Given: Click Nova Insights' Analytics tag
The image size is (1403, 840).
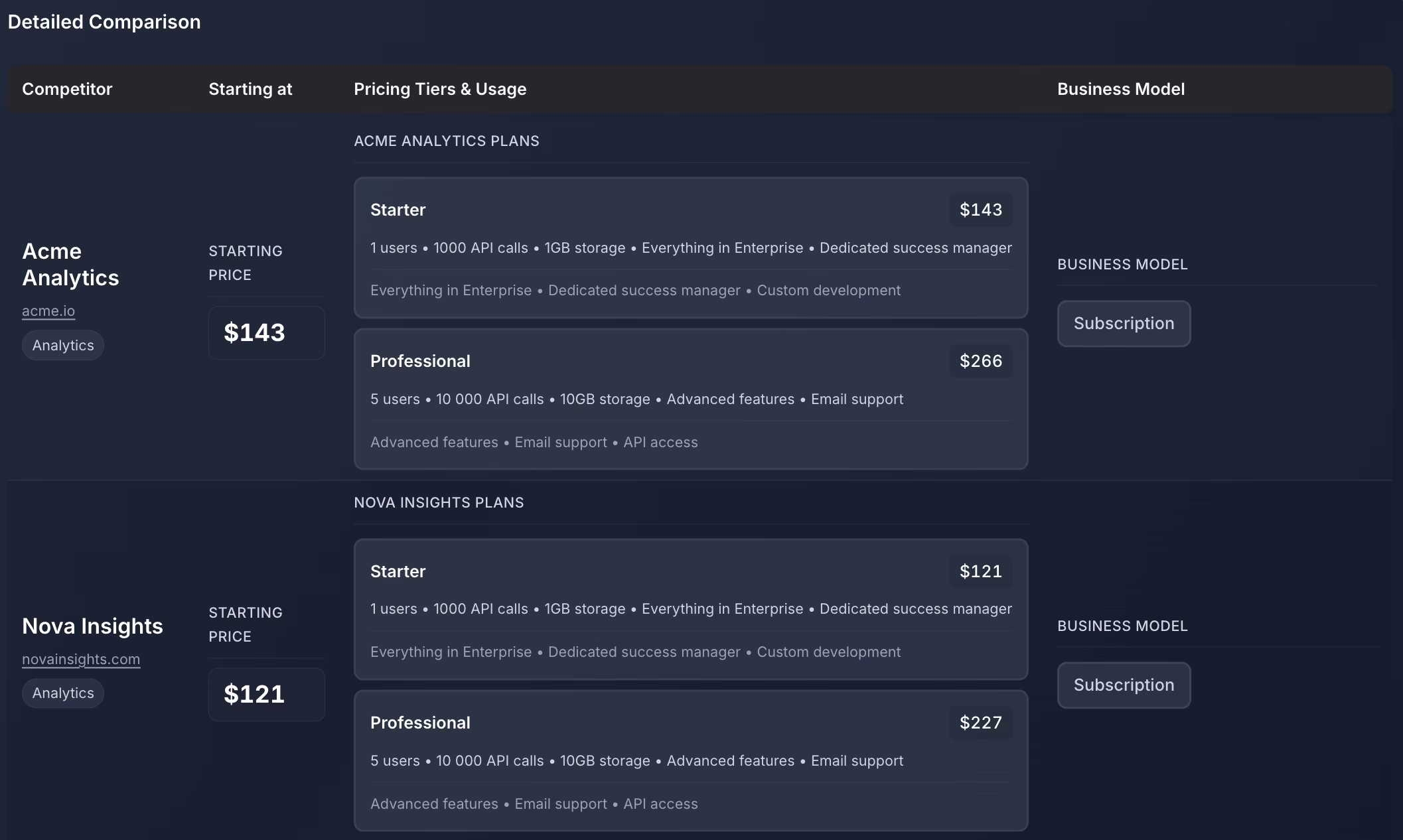Looking at the screenshot, I should 63,693.
